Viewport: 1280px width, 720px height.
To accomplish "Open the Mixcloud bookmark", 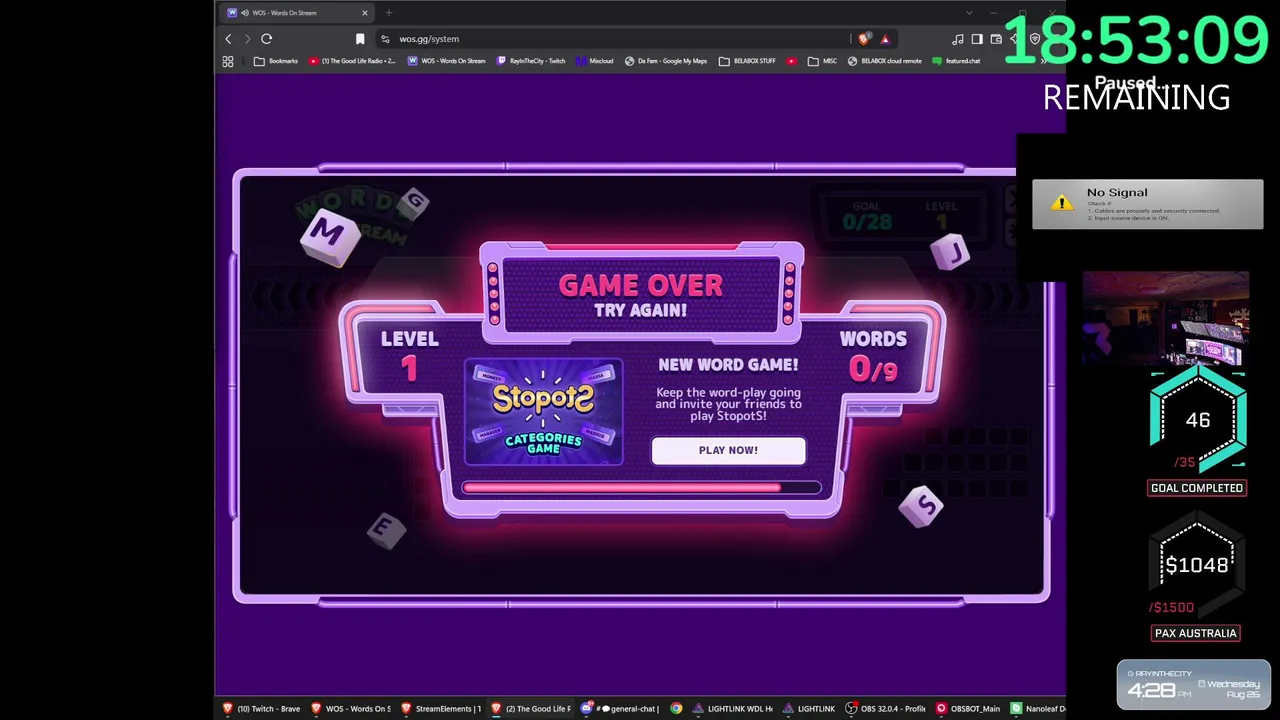I will (x=594, y=61).
